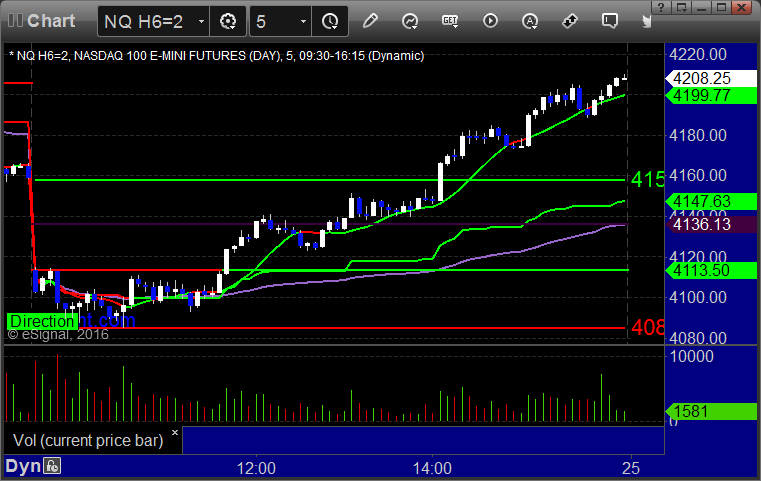Click the GET tools icon
Image resolution: width=761 pixels, height=481 pixels.
coord(450,21)
